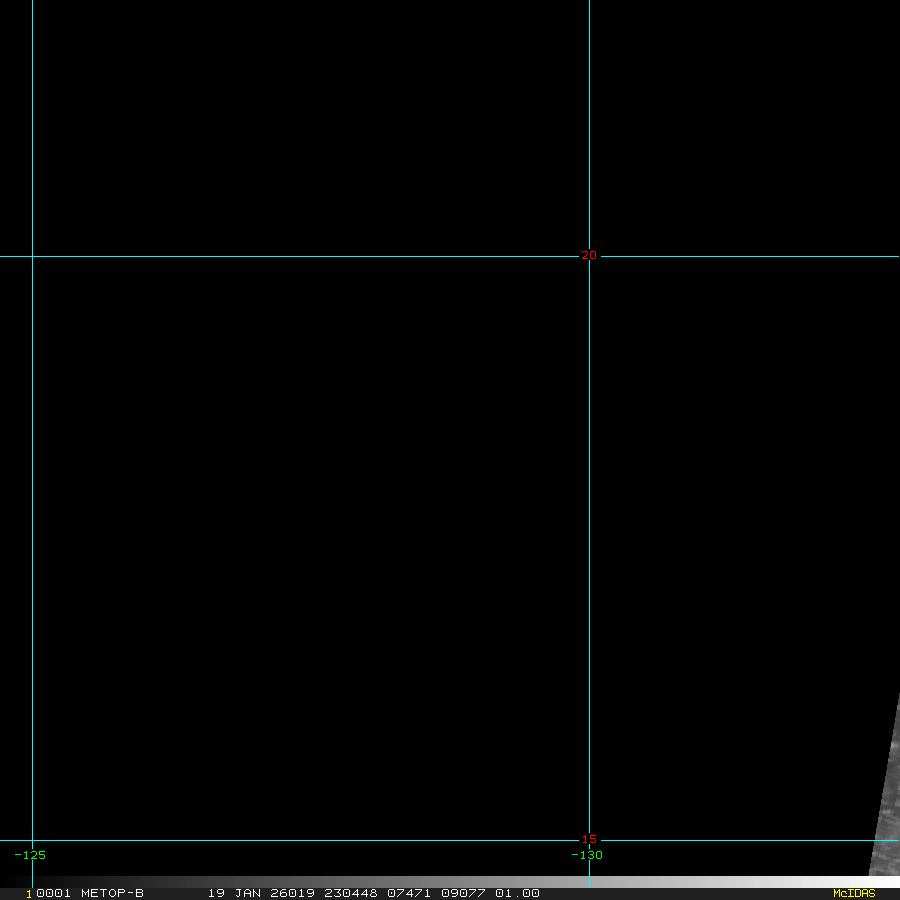The image size is (900, 900).
Task: Click intersection of 15 latitude and -125 longitude lines
Action: point(32,840)
